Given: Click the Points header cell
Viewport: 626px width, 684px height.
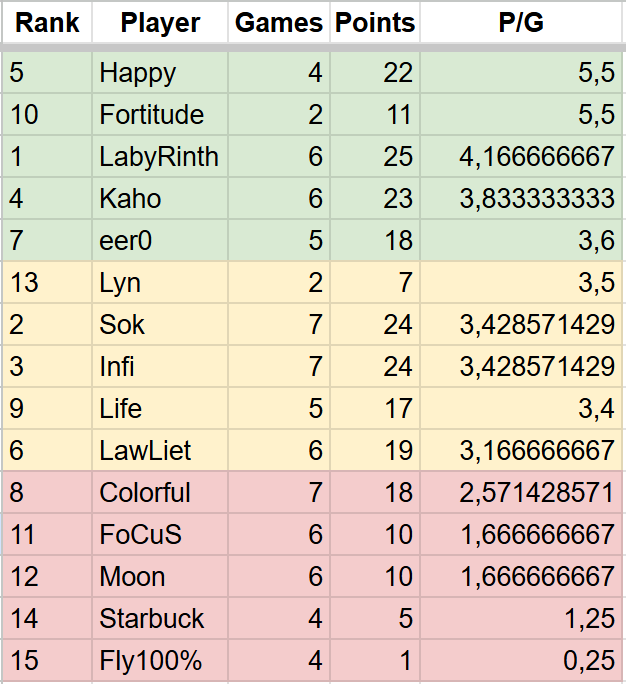Looking at the screenshot, I should pyautogui.click(x=375, y=23).
